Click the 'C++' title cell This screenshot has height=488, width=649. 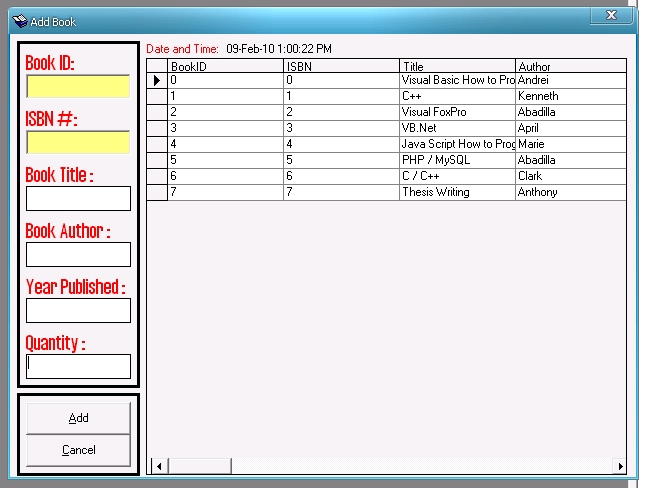coord(457,96)
